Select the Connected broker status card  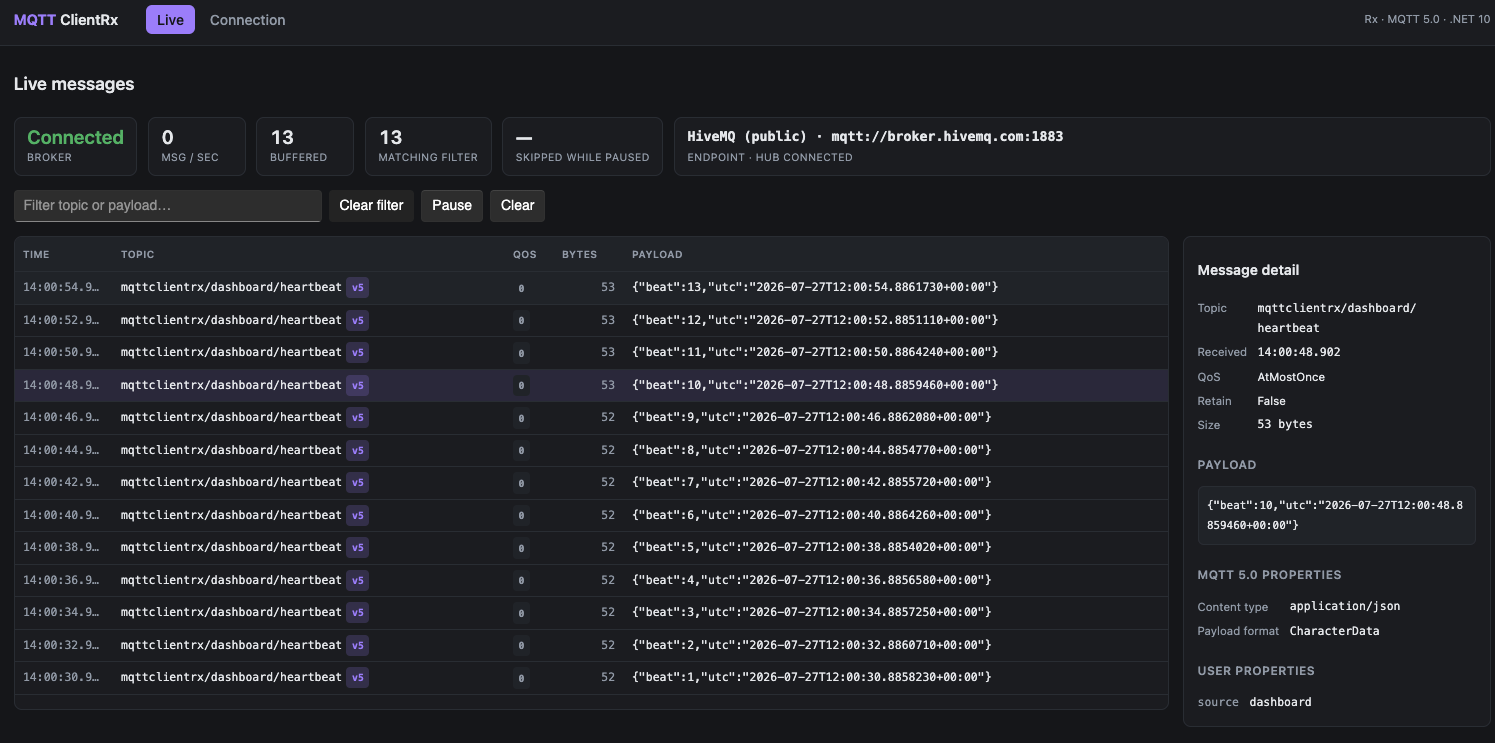coord(76,146)
